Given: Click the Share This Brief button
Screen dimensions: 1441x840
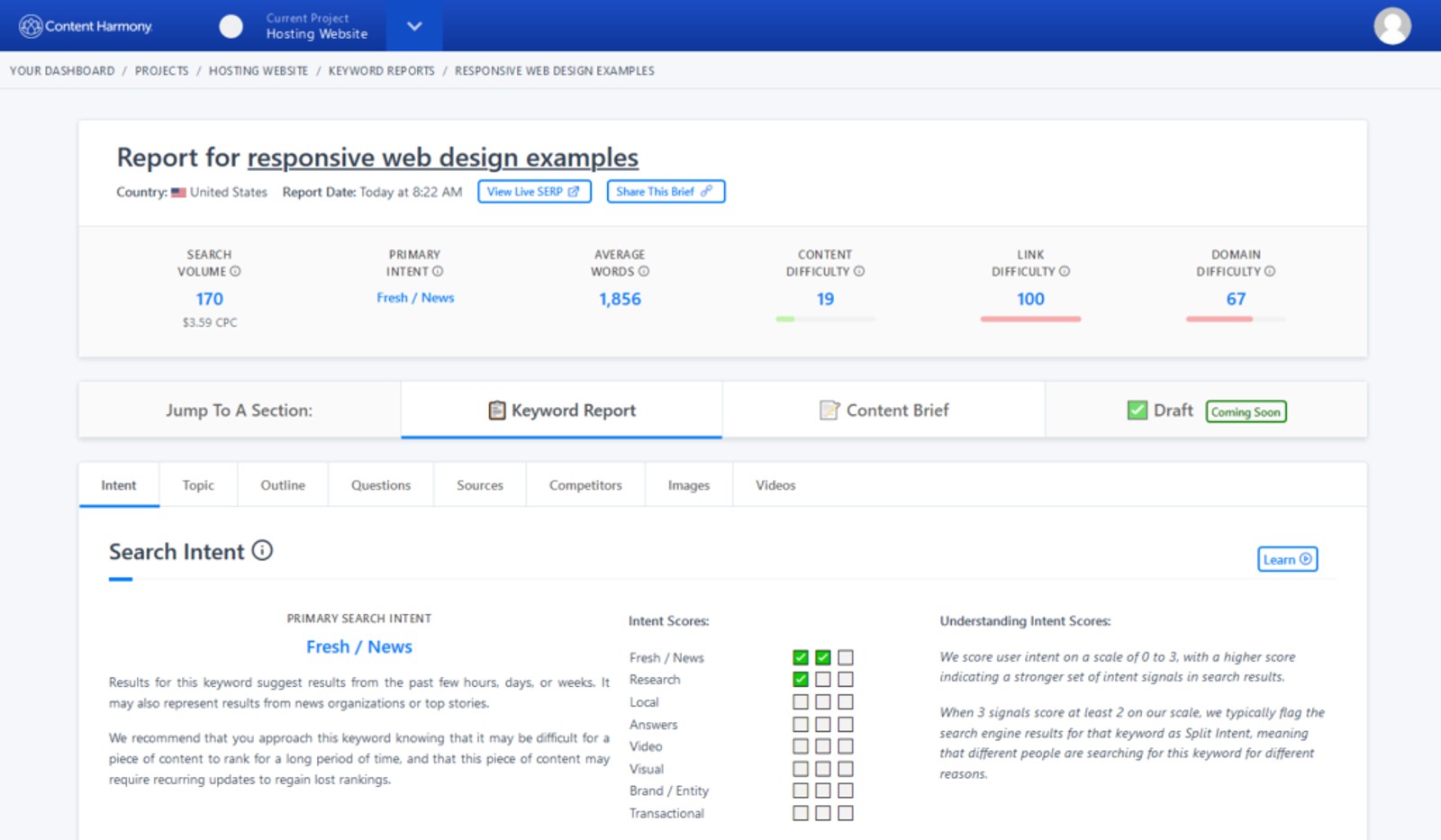Looking at the screenshot, I should point(666,192).
